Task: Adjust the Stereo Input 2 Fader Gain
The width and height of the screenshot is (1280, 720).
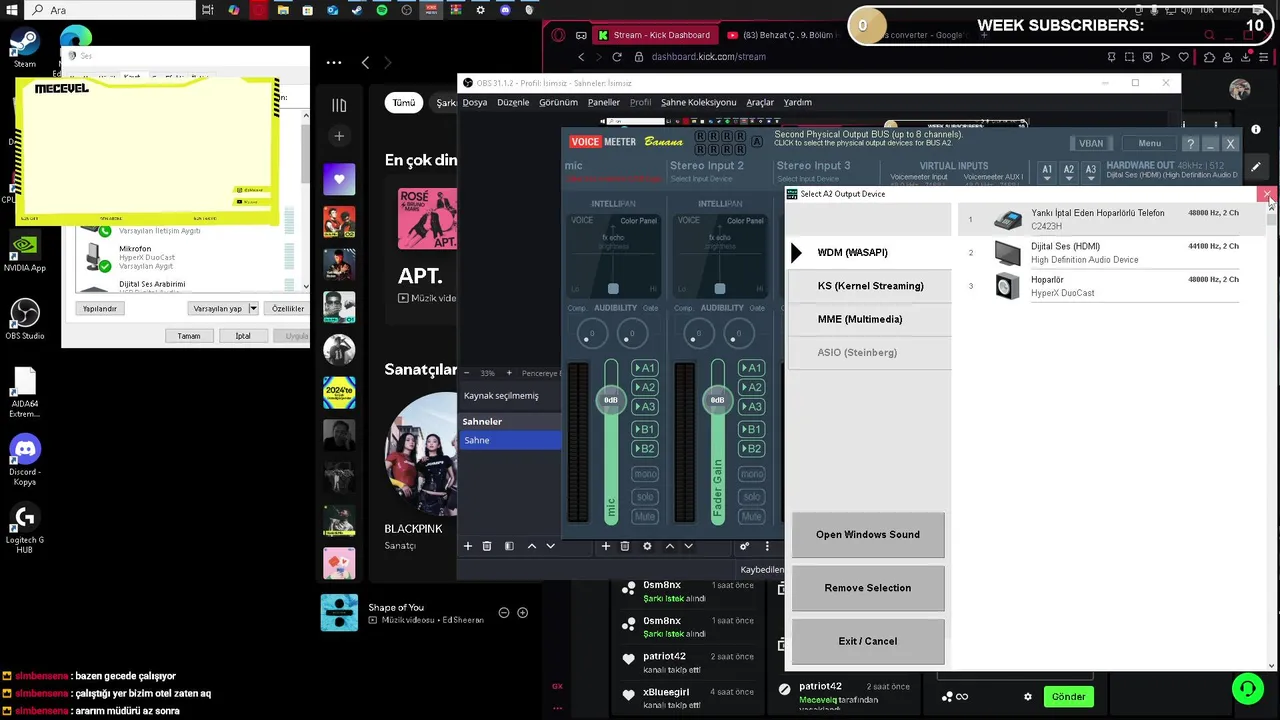Action: (717, 400)
